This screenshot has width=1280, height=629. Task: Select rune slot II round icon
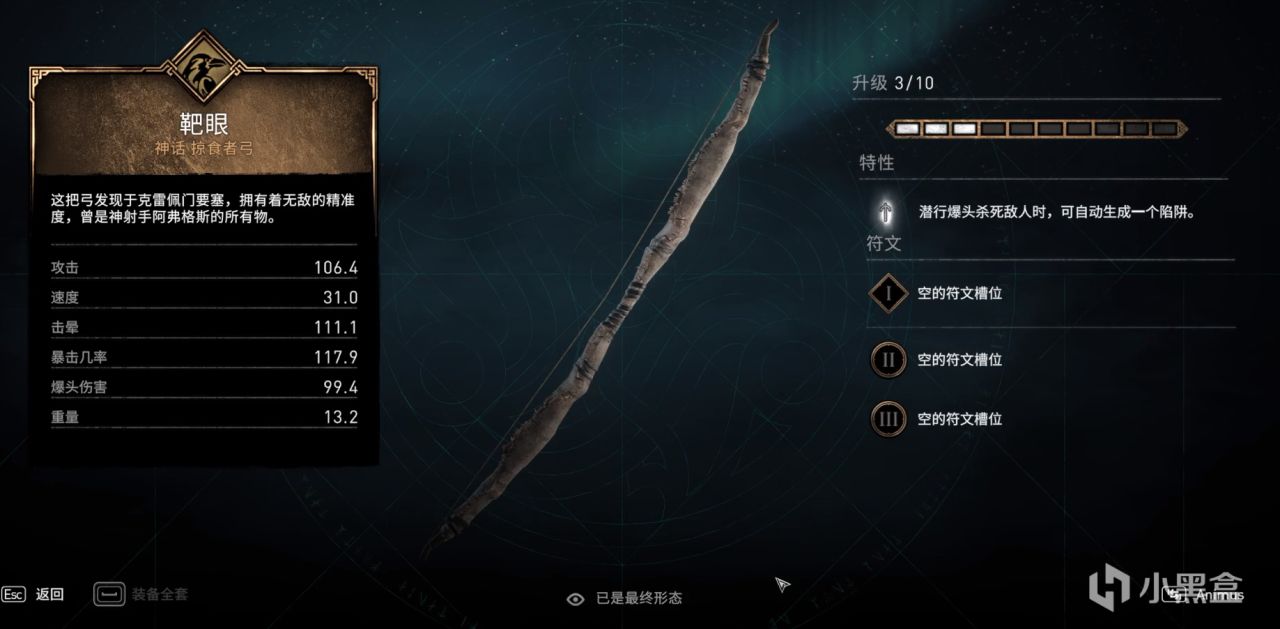pyautogui.click(x=887, y=359)
